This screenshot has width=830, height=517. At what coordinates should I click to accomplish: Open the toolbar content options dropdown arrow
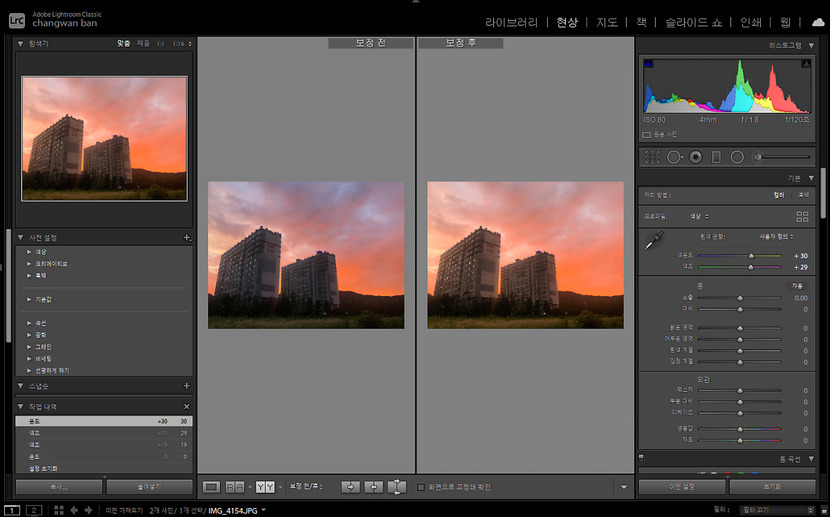(x=624, y=487)
